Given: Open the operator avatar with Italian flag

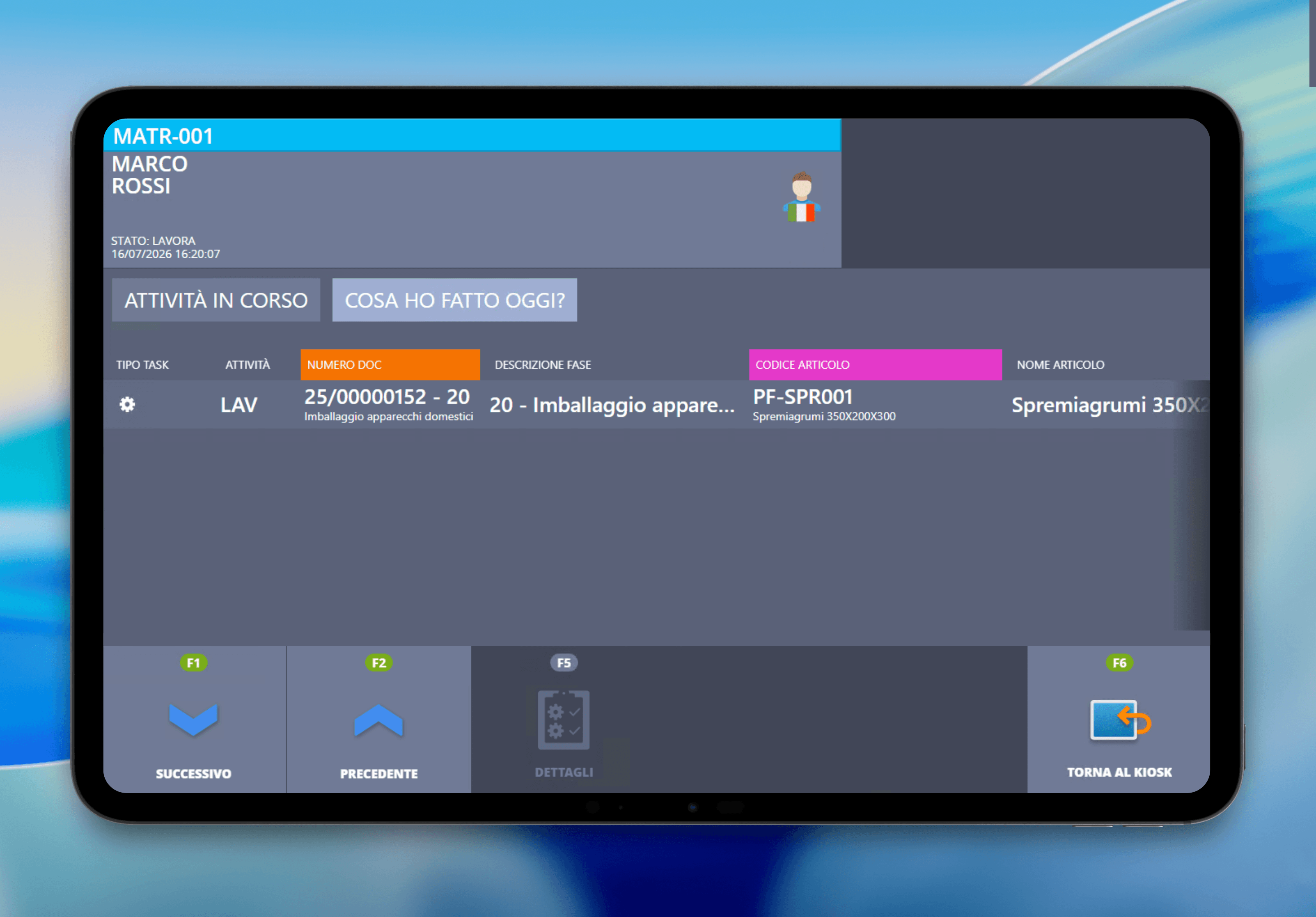Looking at the screenshot, I should point(801,197).
